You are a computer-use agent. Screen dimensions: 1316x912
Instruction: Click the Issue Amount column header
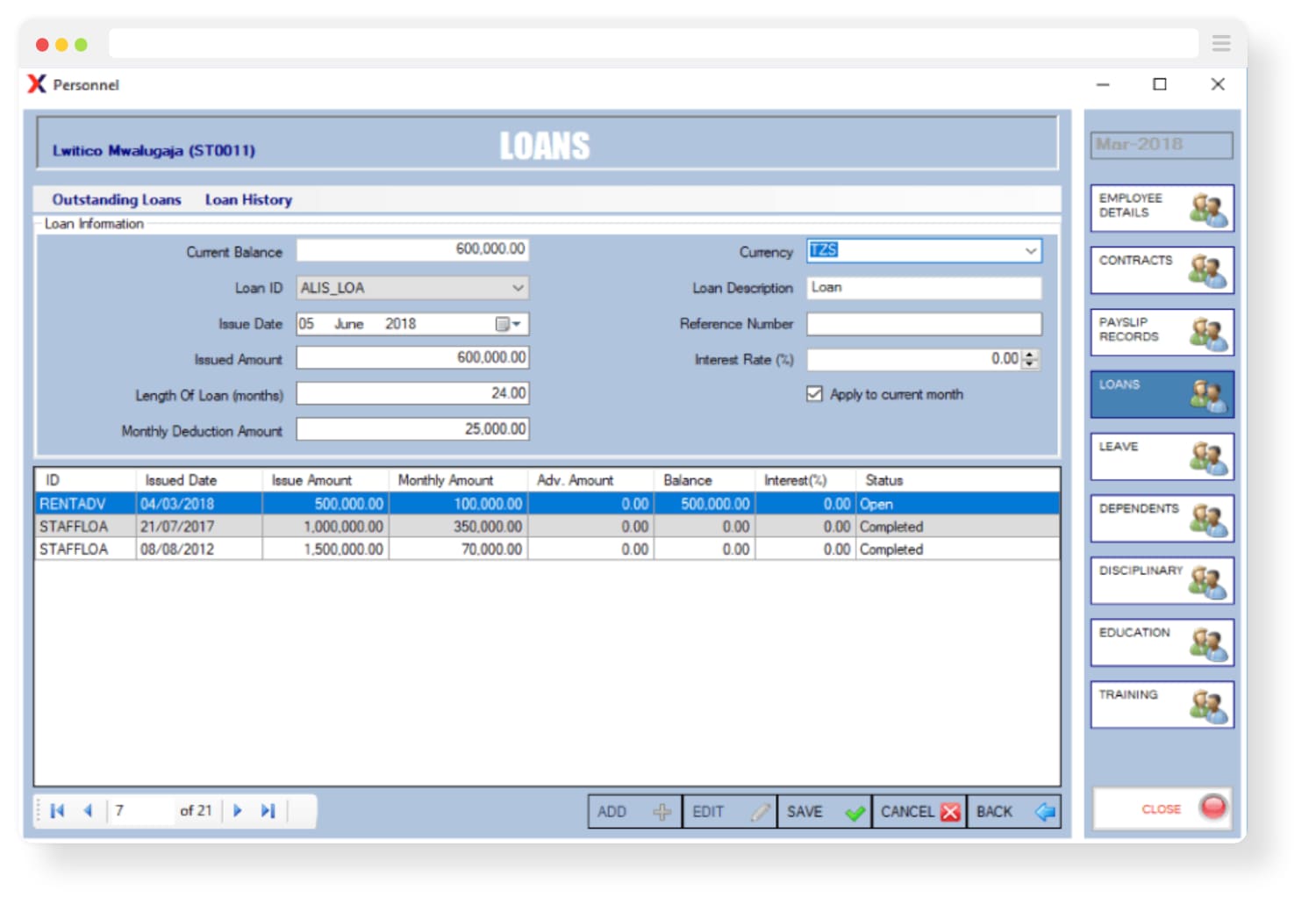click(325, 480)
